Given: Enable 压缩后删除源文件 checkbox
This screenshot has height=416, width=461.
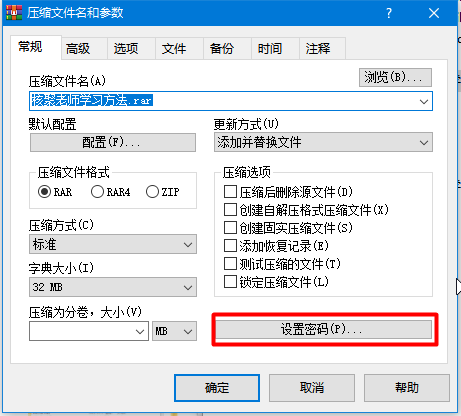Looking at the screenshot, I should point(230,192).
